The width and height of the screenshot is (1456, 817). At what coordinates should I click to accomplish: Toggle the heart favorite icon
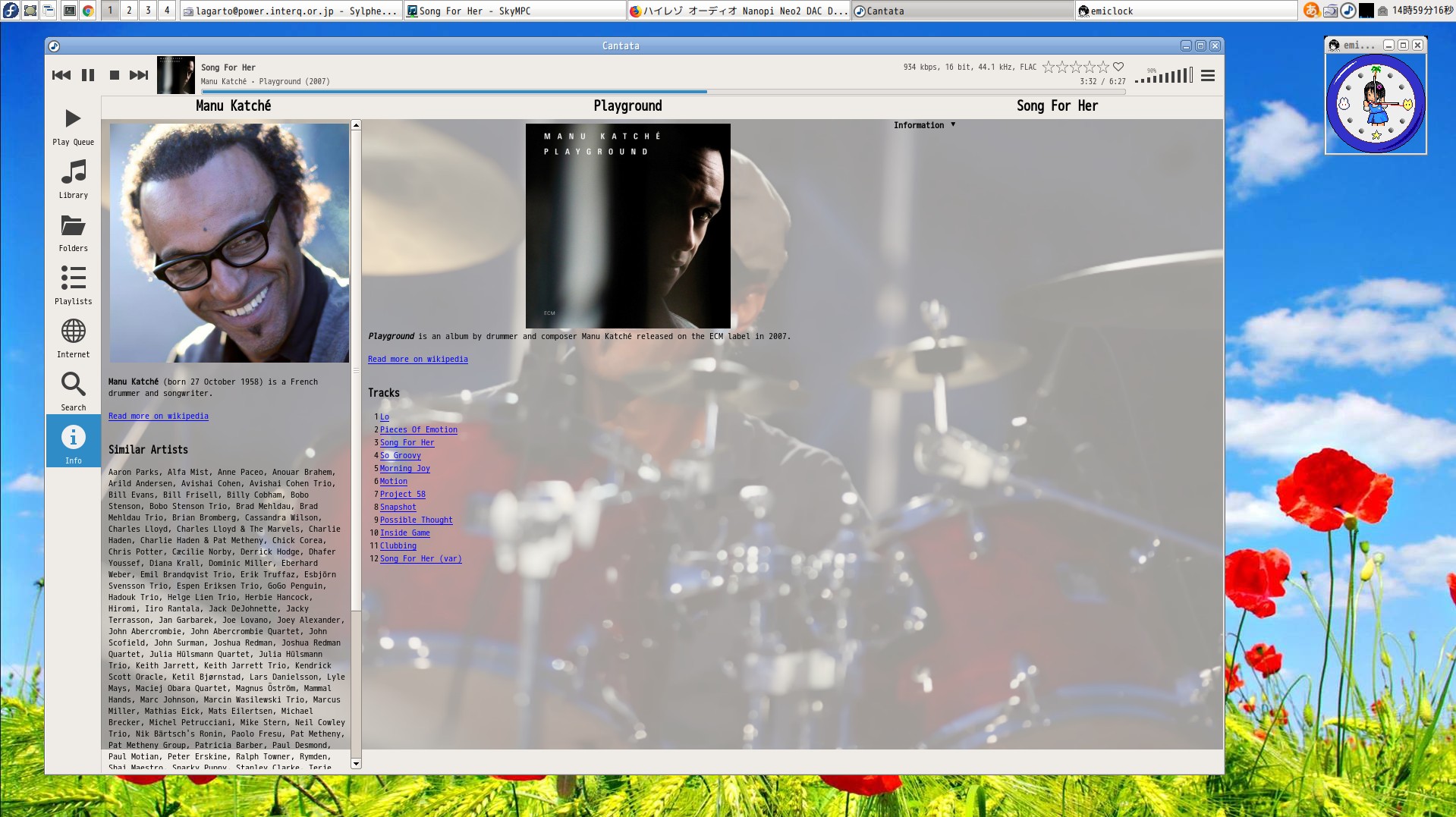coord(1118,67)
